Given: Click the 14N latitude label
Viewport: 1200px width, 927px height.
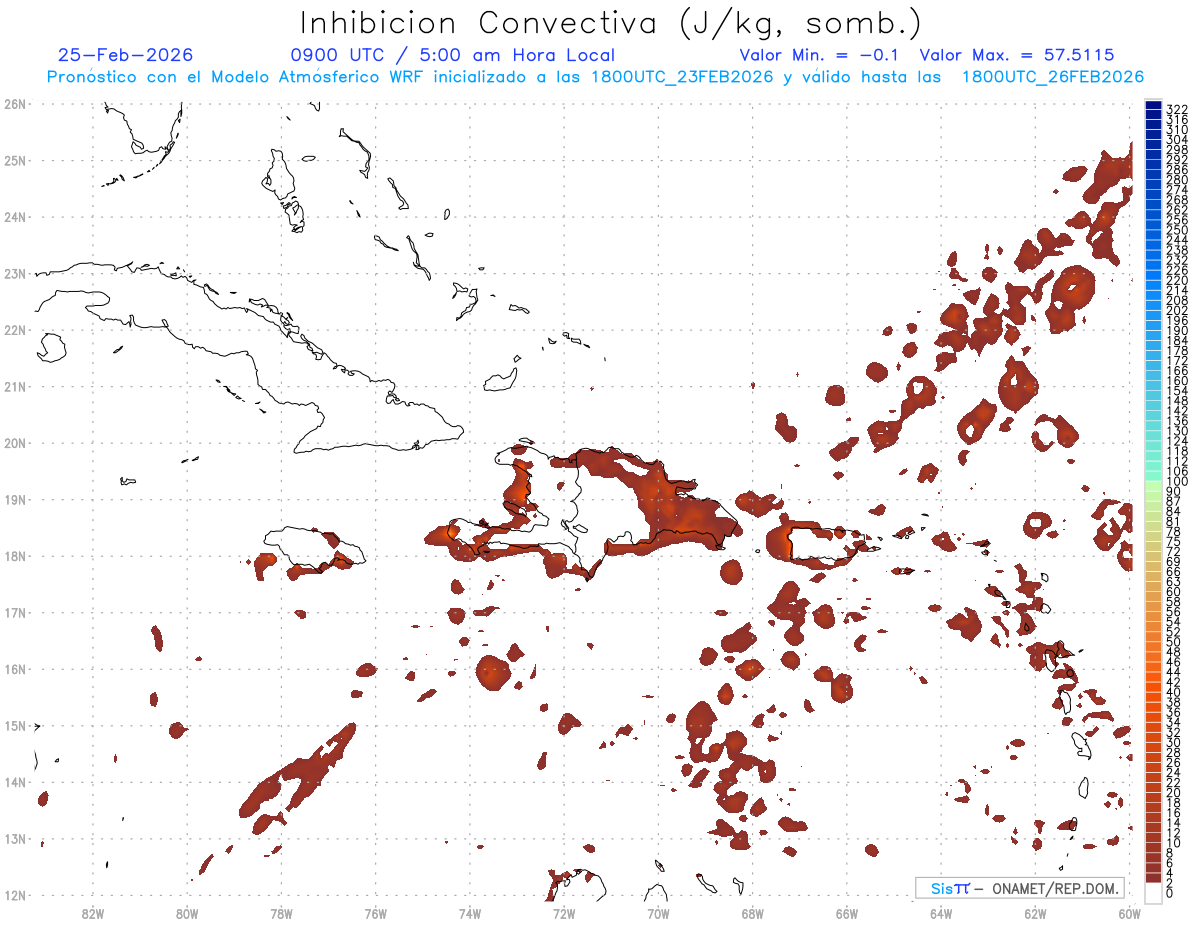Looking at the screenshot, I should (14, 782).
